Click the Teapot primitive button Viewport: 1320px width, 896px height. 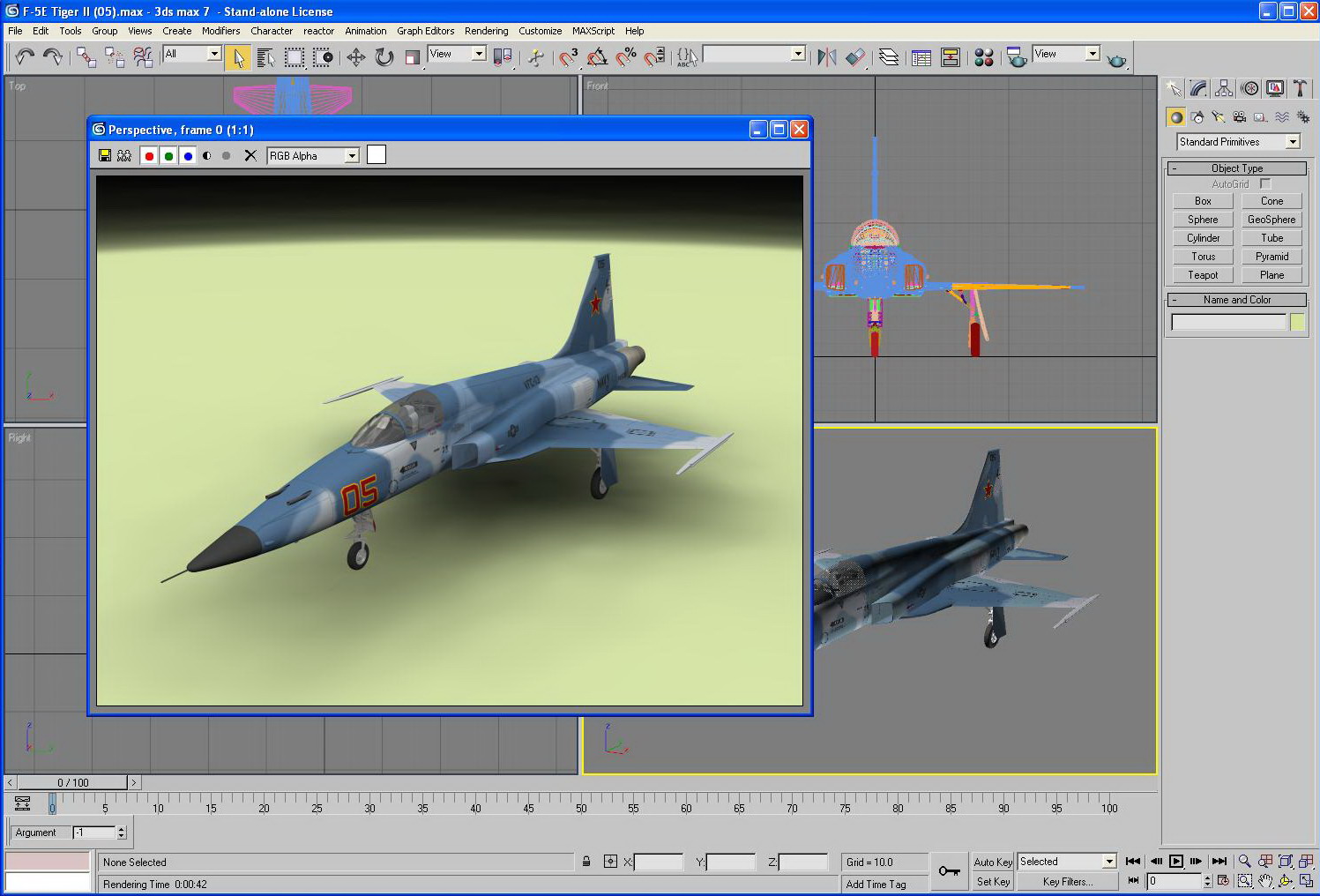(1203, 275)
